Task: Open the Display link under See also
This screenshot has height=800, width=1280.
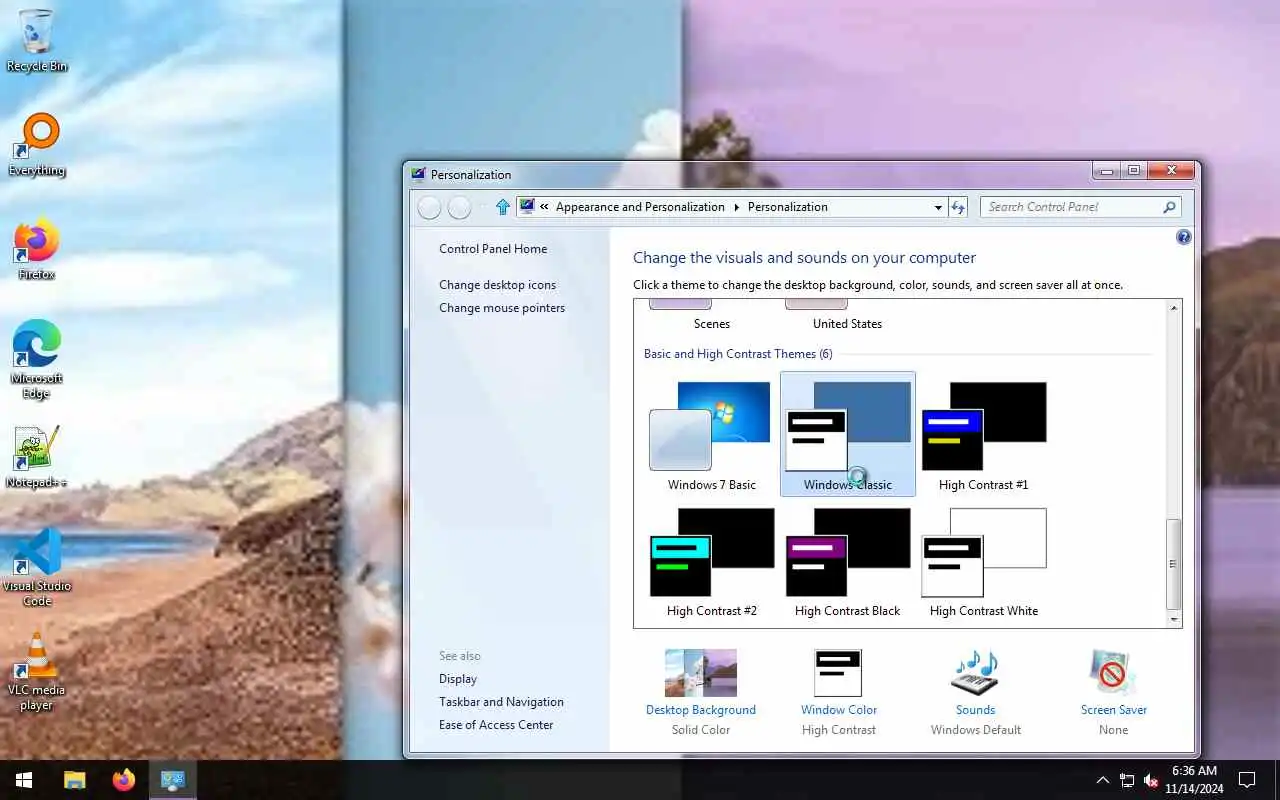Action: pos(458,679)
